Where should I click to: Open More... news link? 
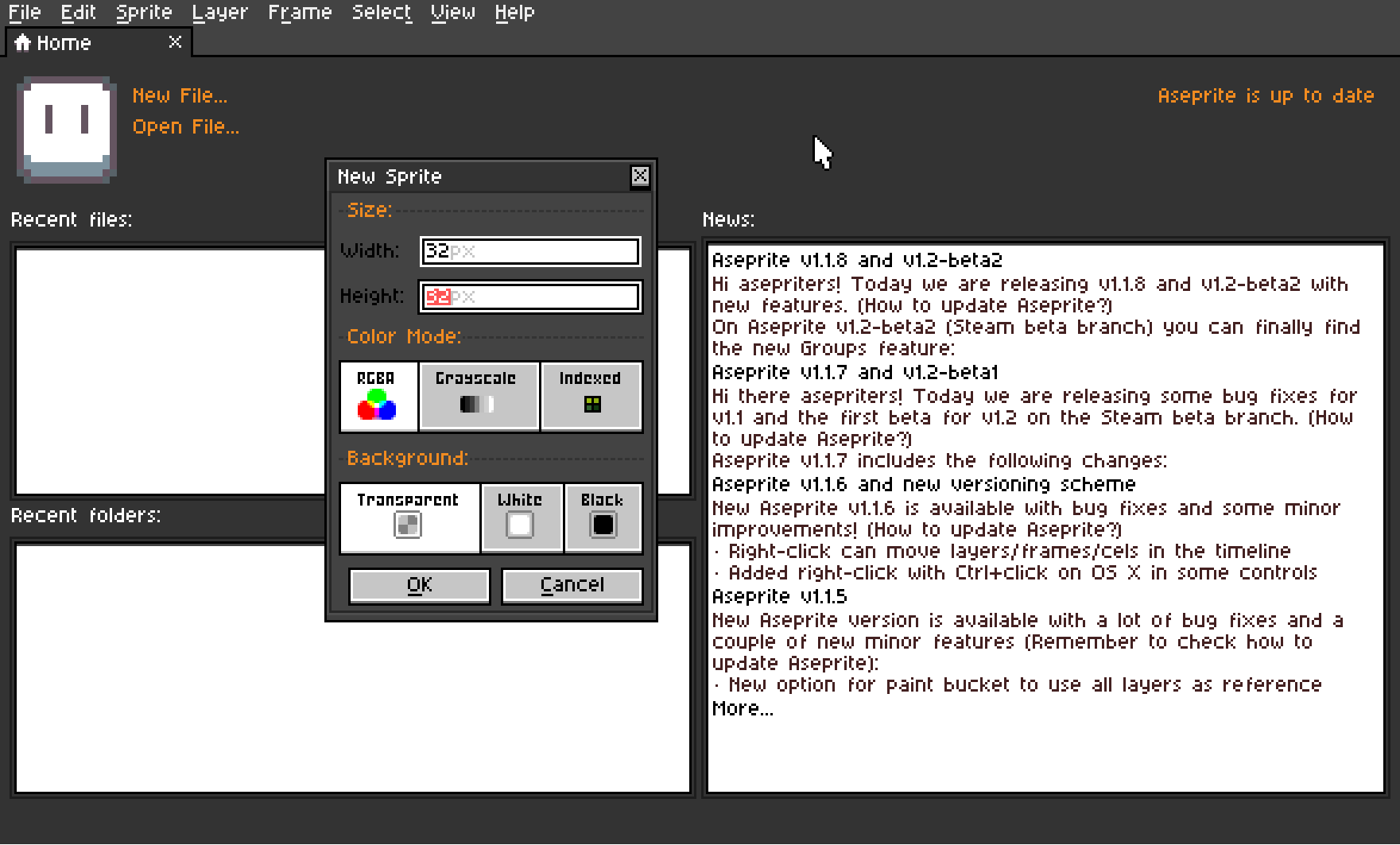tap(743, 709)
